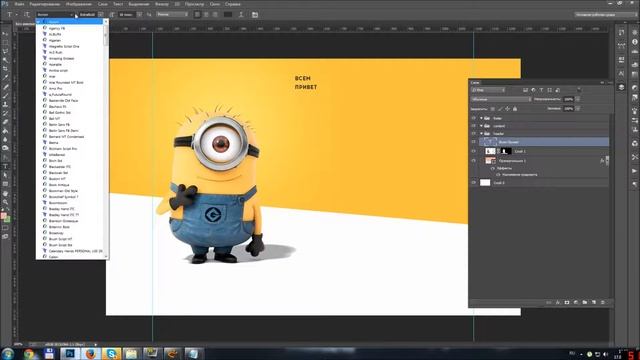Open the anti-aliasing Резкое dropdown
The height and width of the screenshot is (360, 640).
point(172,15)
